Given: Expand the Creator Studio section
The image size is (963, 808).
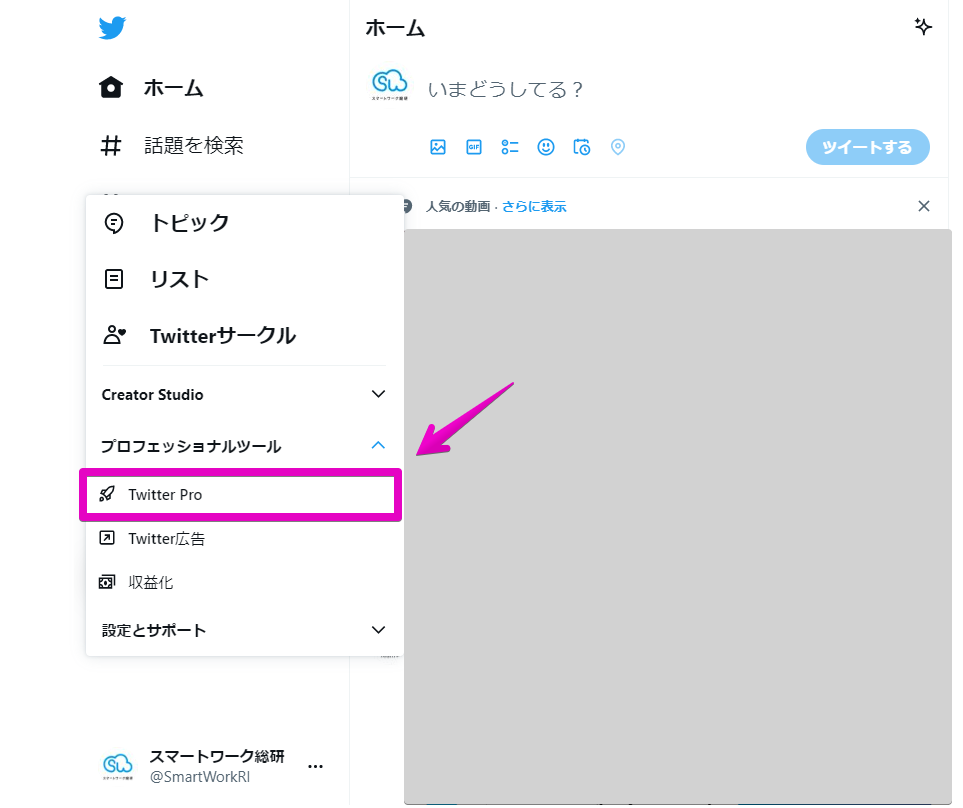Looking at the screenshot, I should [244, 394].
